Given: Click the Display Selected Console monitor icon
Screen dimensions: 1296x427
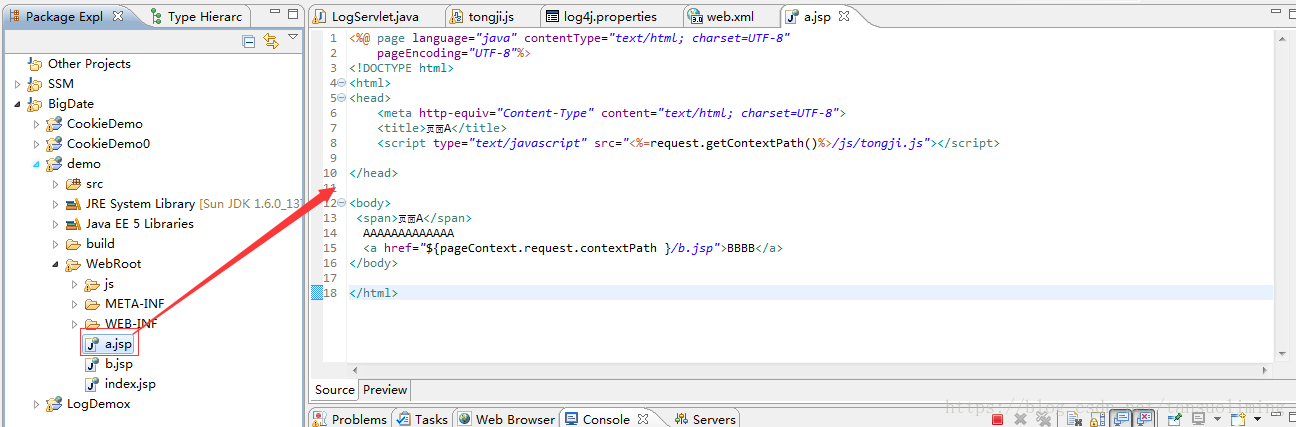Looking at the screenshot, I should 1198,419.
